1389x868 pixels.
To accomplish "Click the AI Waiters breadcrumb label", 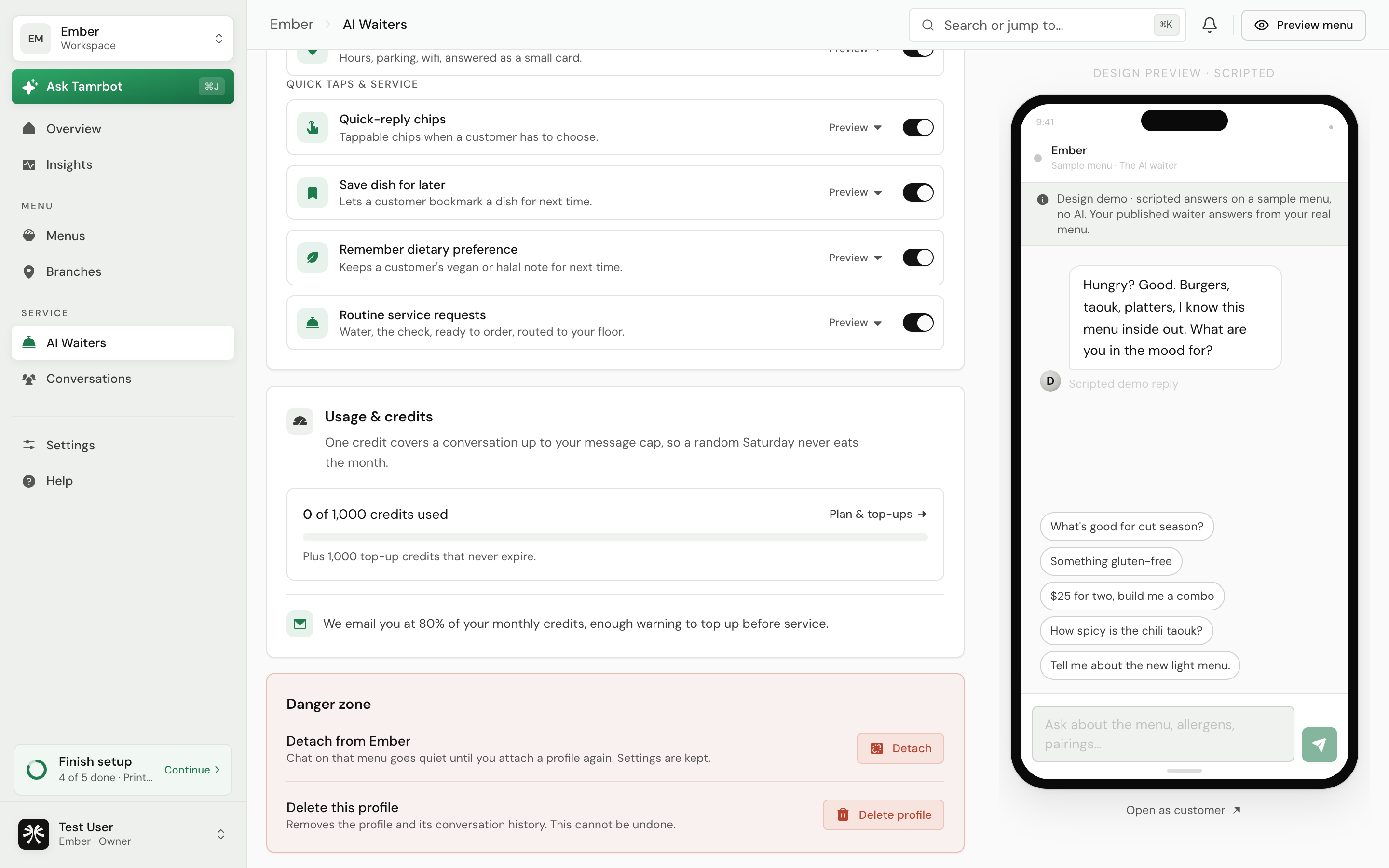I will (x=375, y=25).
